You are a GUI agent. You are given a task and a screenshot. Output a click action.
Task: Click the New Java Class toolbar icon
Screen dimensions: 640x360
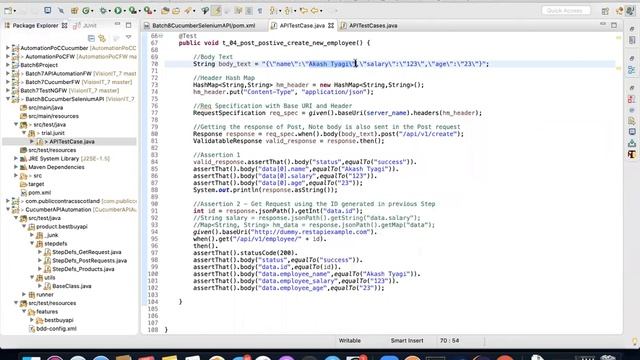[x=86, y=11]
